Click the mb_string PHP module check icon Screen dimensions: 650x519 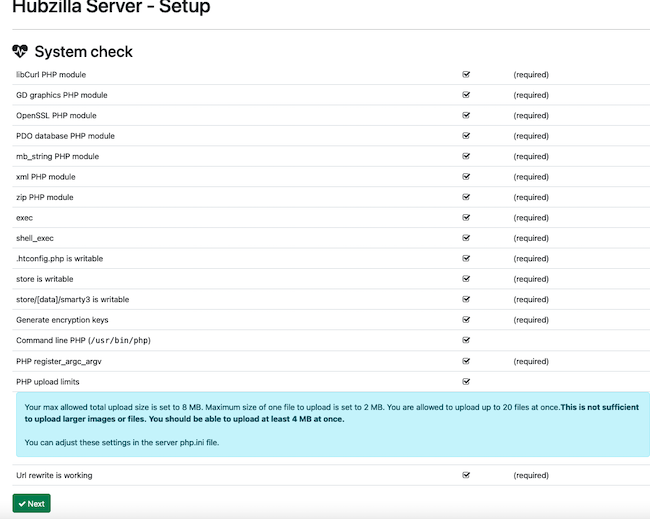click(466, 156)
